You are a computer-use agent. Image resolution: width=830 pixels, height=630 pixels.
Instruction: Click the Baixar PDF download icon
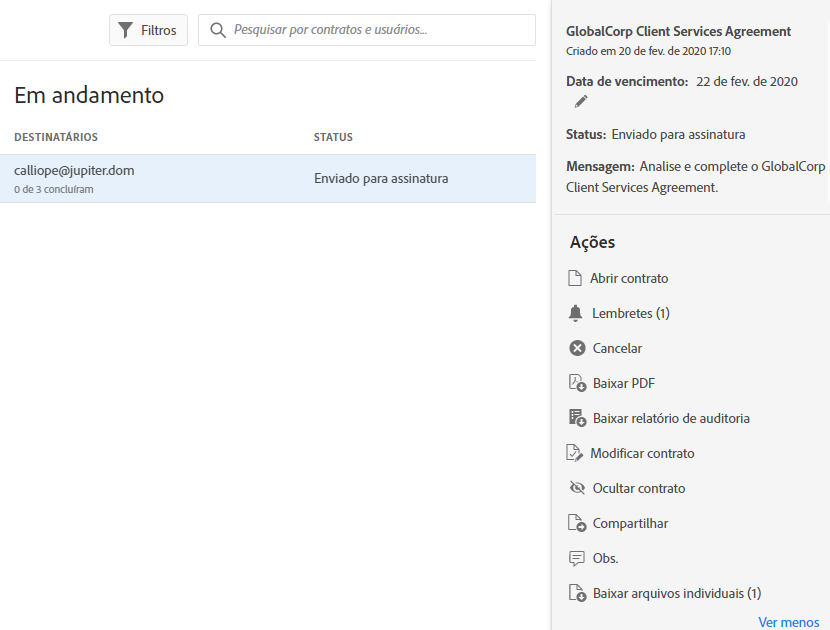[577, 383]
